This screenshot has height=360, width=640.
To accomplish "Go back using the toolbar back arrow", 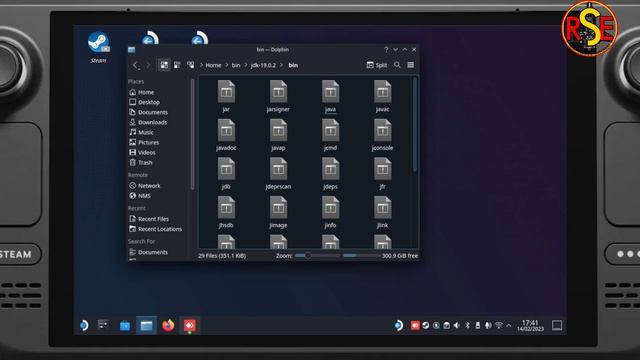I will tap(136, 65).
